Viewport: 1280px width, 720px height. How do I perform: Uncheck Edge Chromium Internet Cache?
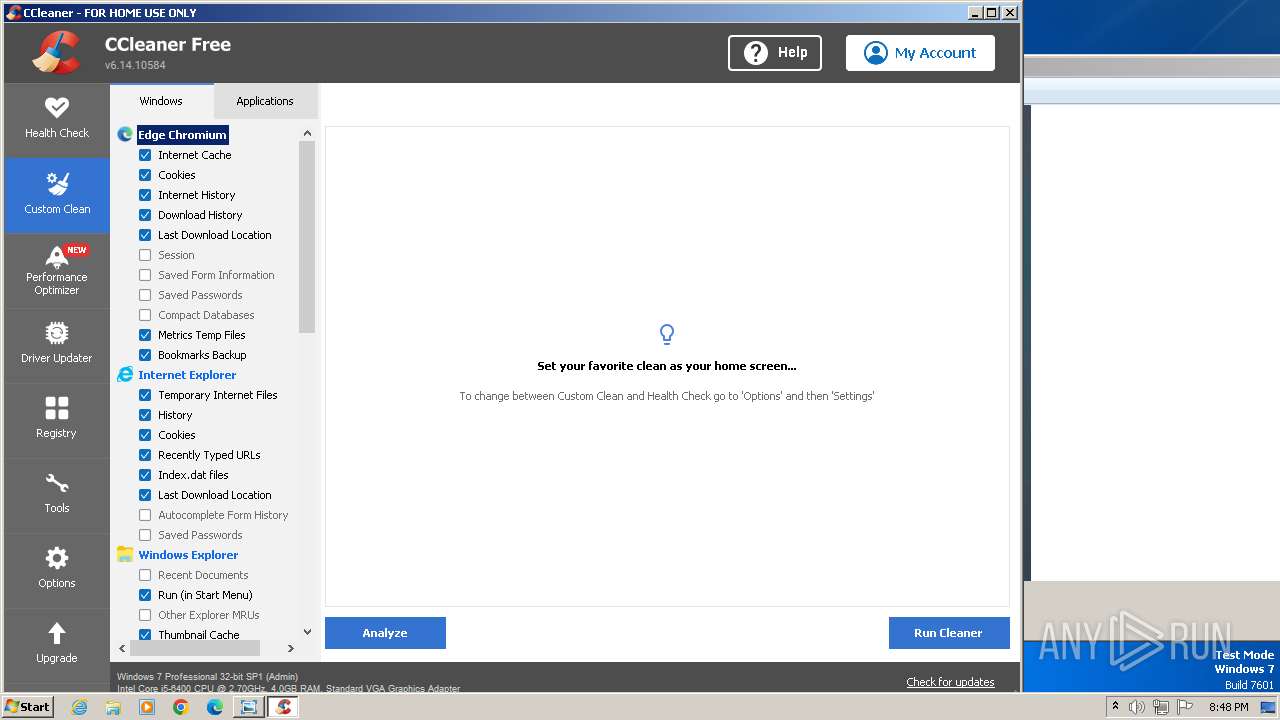point(145,155)
